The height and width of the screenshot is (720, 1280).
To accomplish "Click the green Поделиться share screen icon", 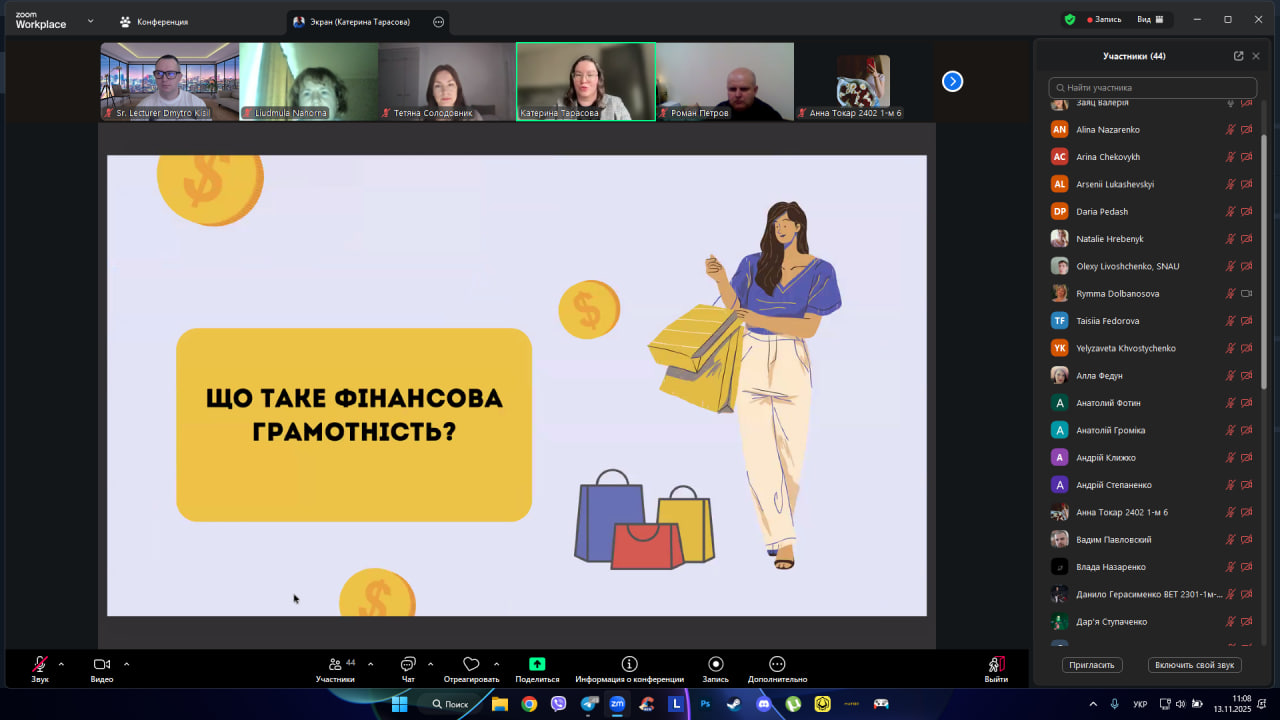I will pyautogui.click(x=537, y=665).
